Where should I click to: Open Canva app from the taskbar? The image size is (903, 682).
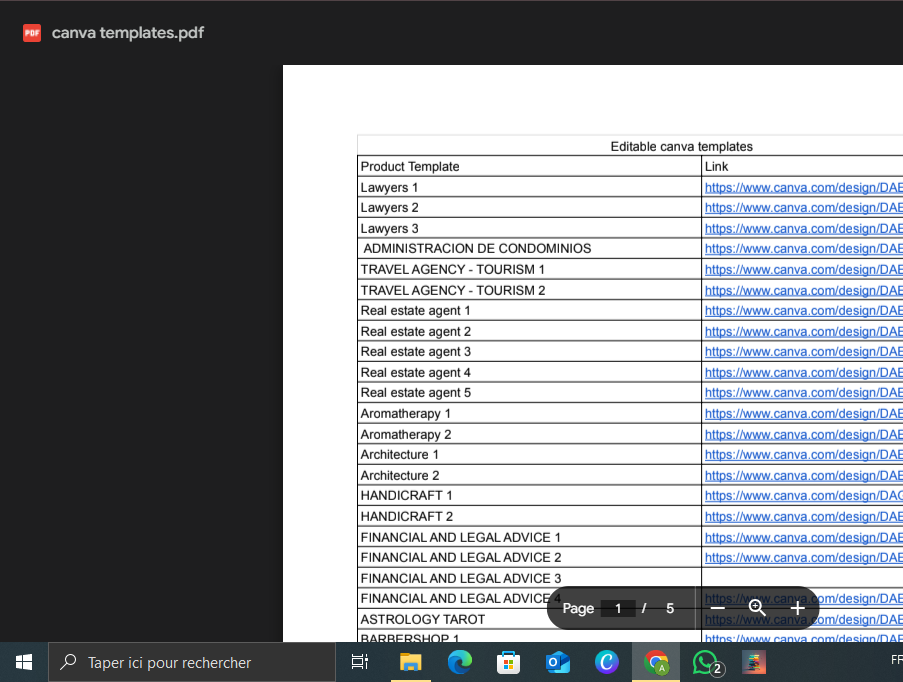[x=606, y=662]
